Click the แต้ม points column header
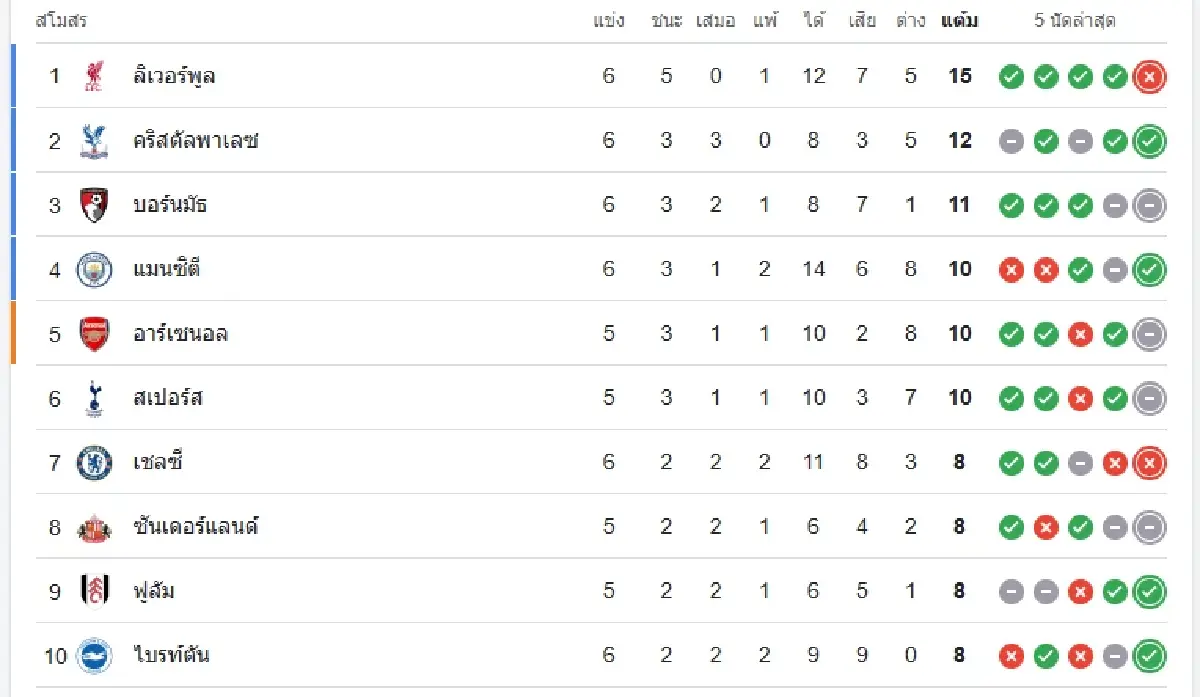The width and height of the screenshot is (1200, 697). (x=959, y=20)
